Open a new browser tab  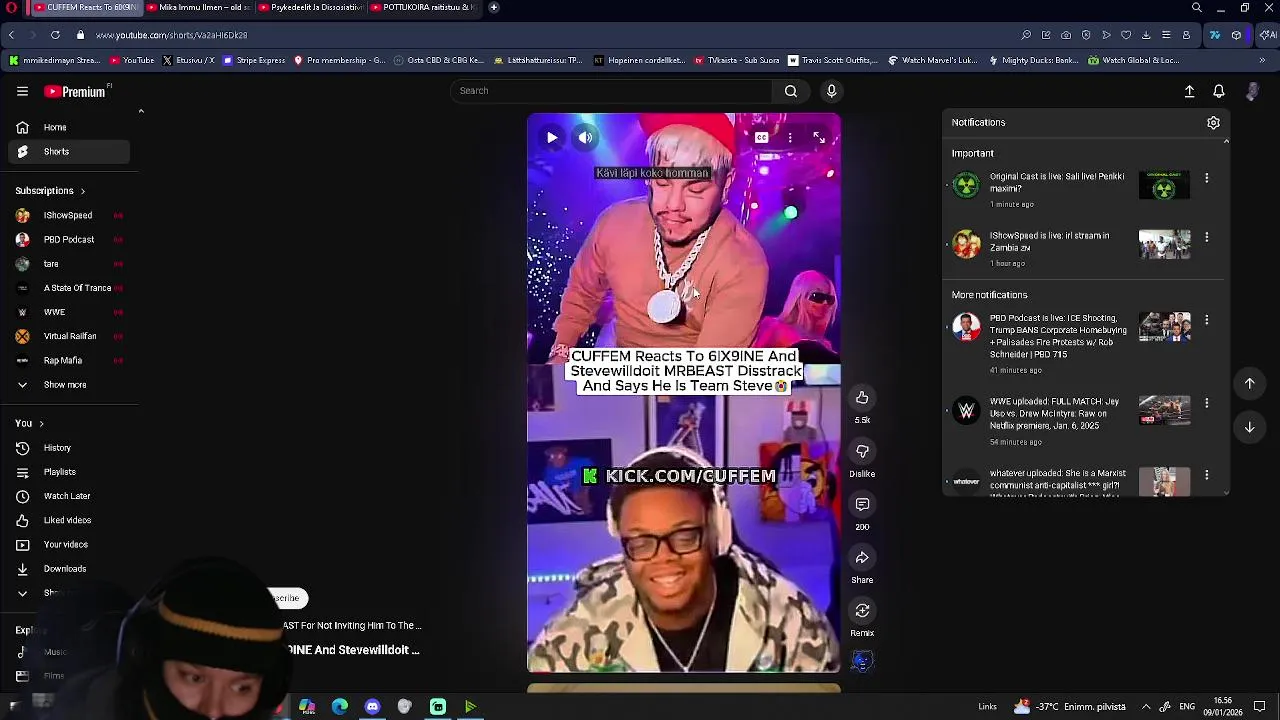click(x=494, y=7)
